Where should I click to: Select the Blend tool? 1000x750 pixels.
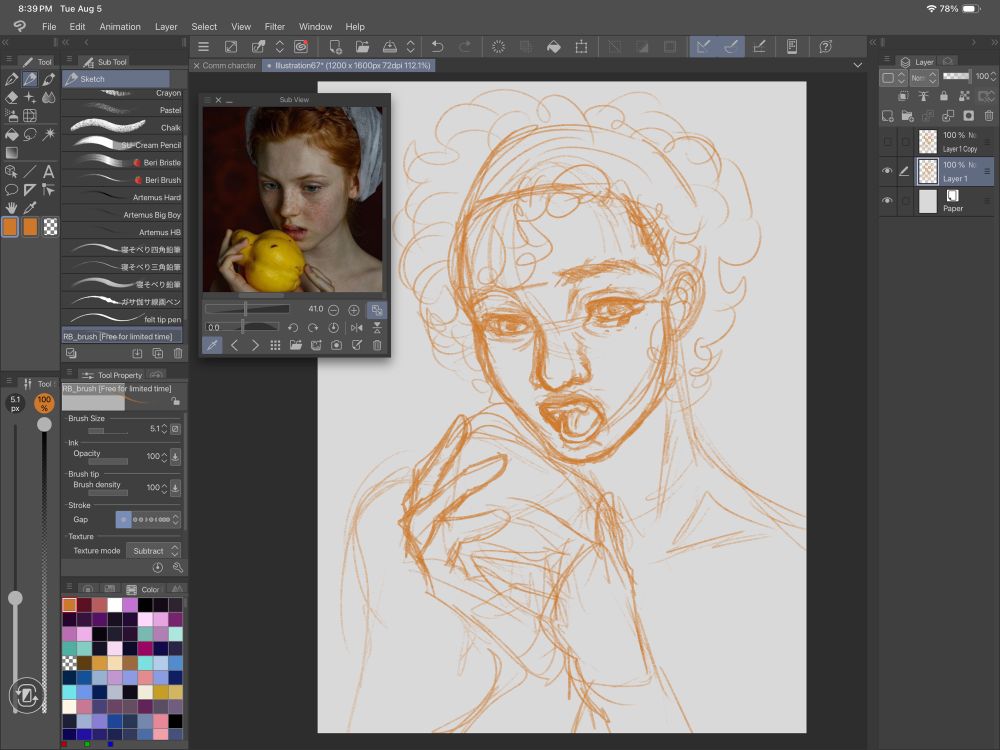click(48, 98)
